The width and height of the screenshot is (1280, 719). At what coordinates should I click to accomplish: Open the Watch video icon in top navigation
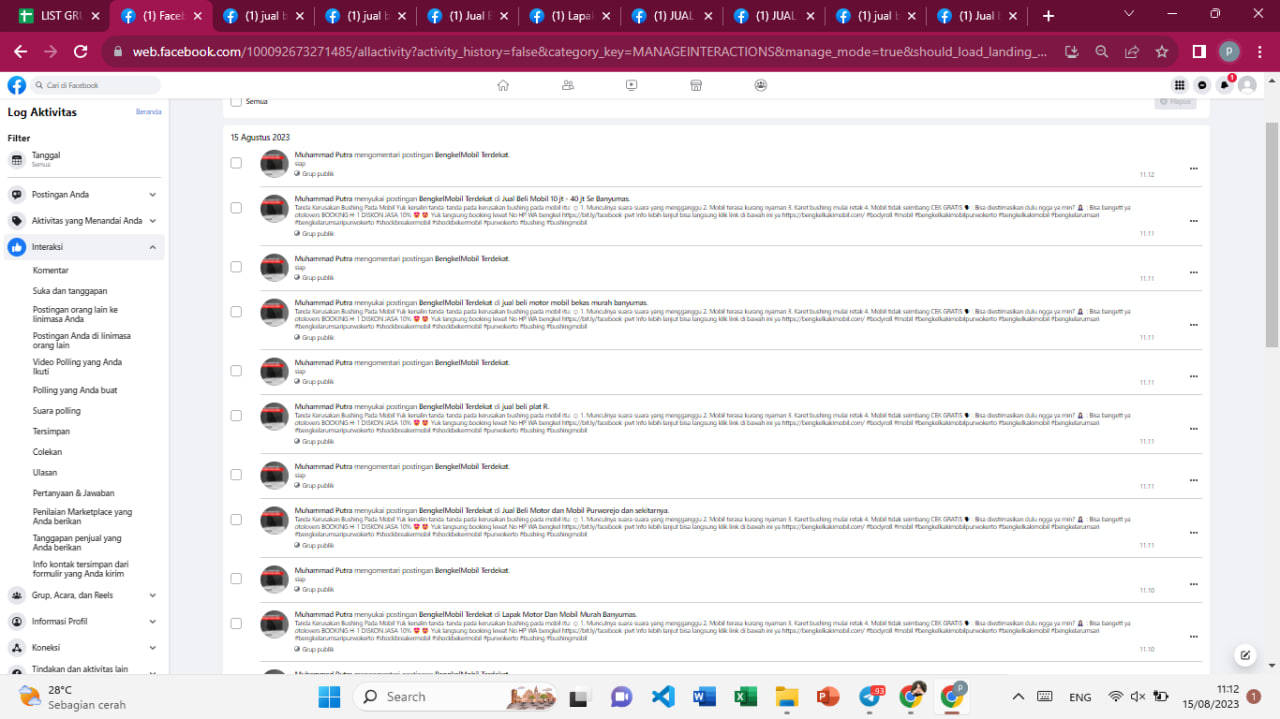[632, 85]
